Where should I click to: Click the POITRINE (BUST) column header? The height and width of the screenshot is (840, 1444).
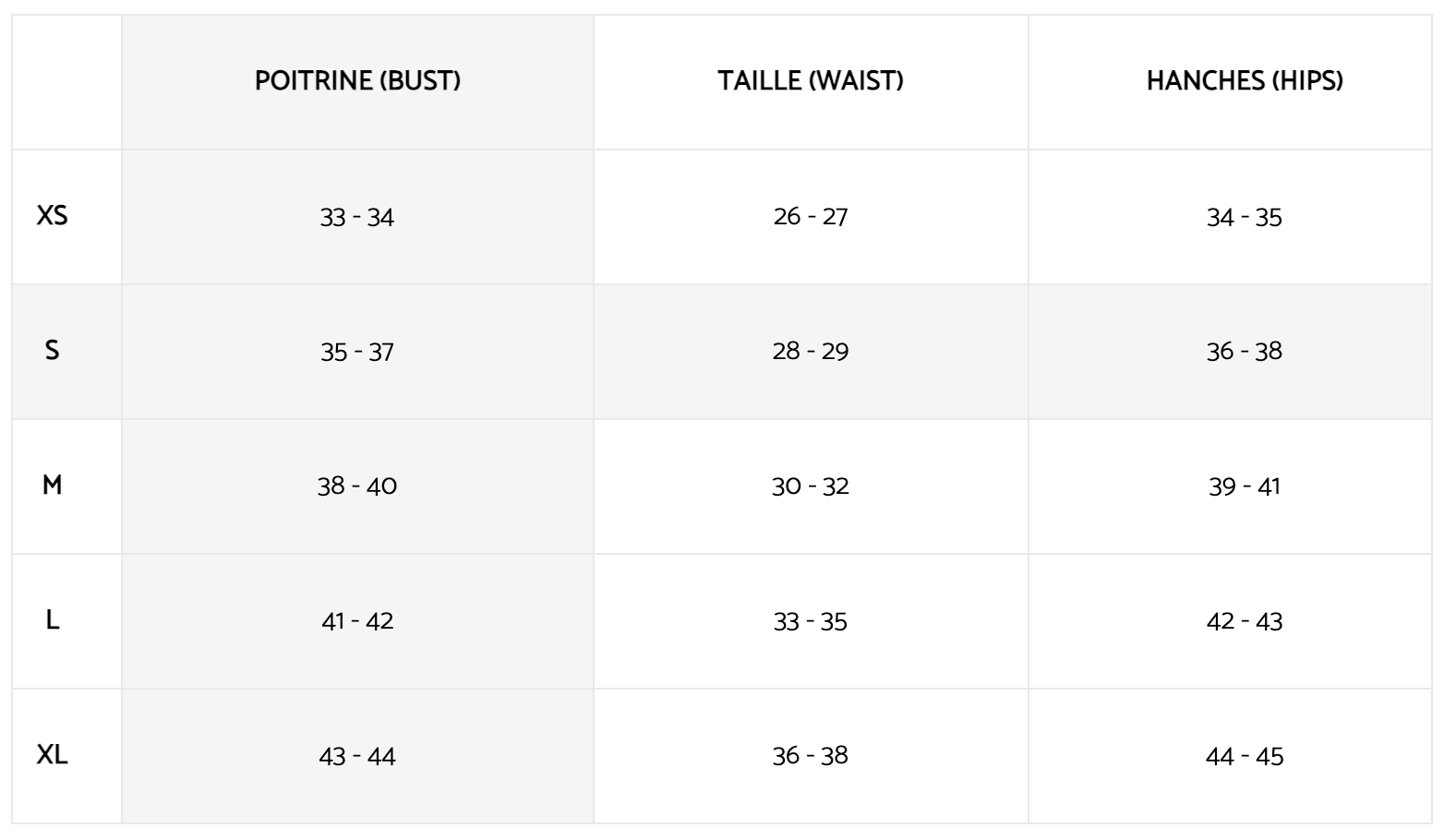click(x=357, y=81)
